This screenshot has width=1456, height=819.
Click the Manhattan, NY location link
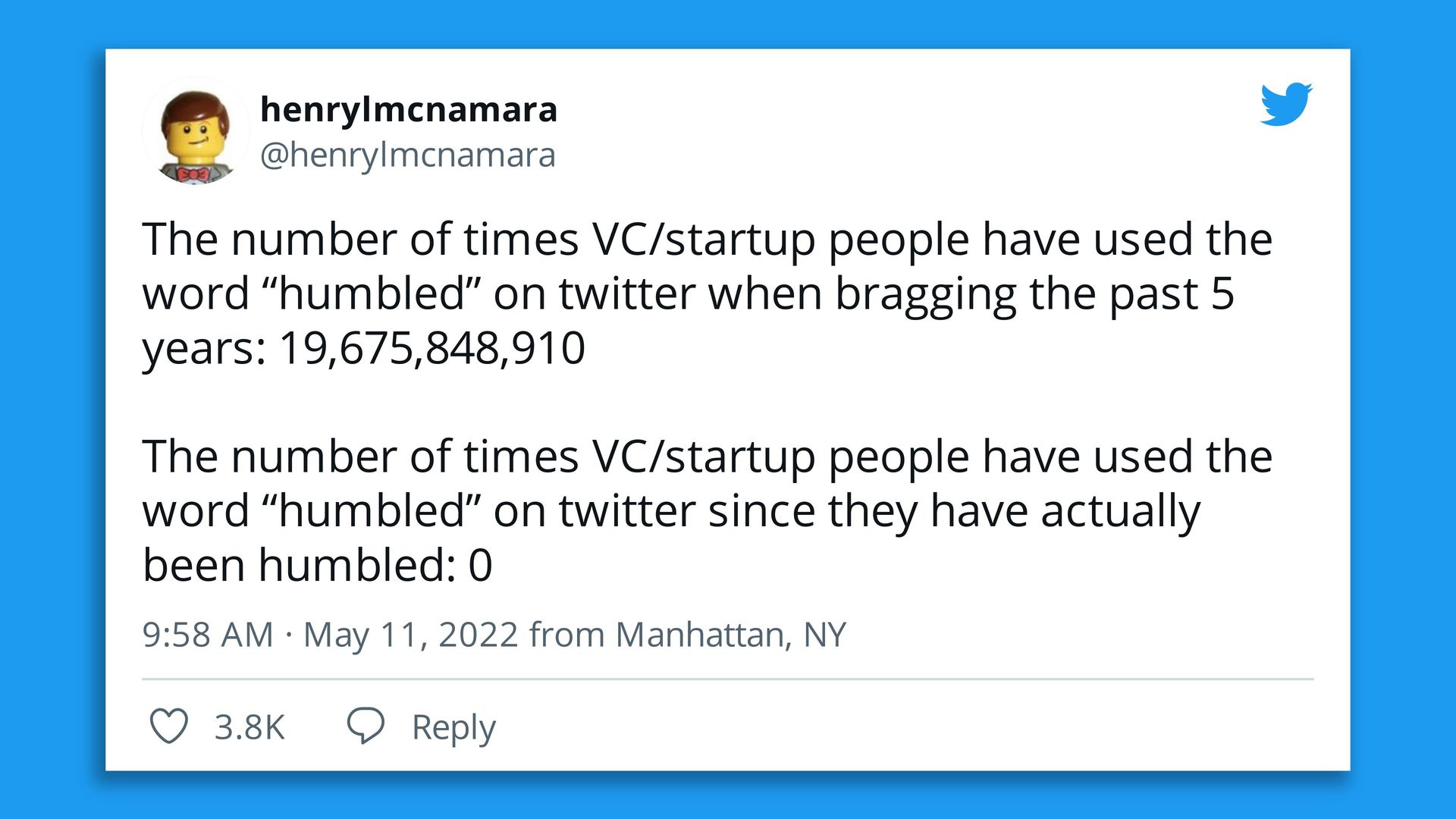[730, 634]
